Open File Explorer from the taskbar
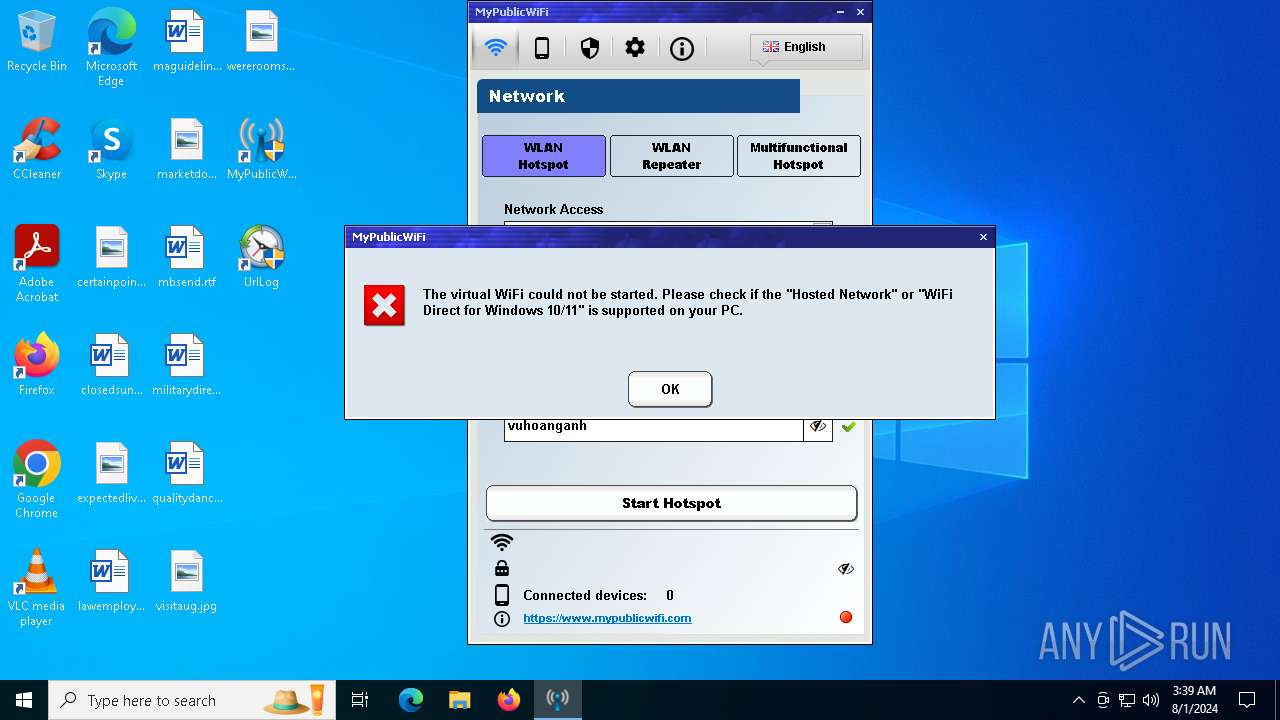Viewport: 1280px width, 720px height. (460, 700)
